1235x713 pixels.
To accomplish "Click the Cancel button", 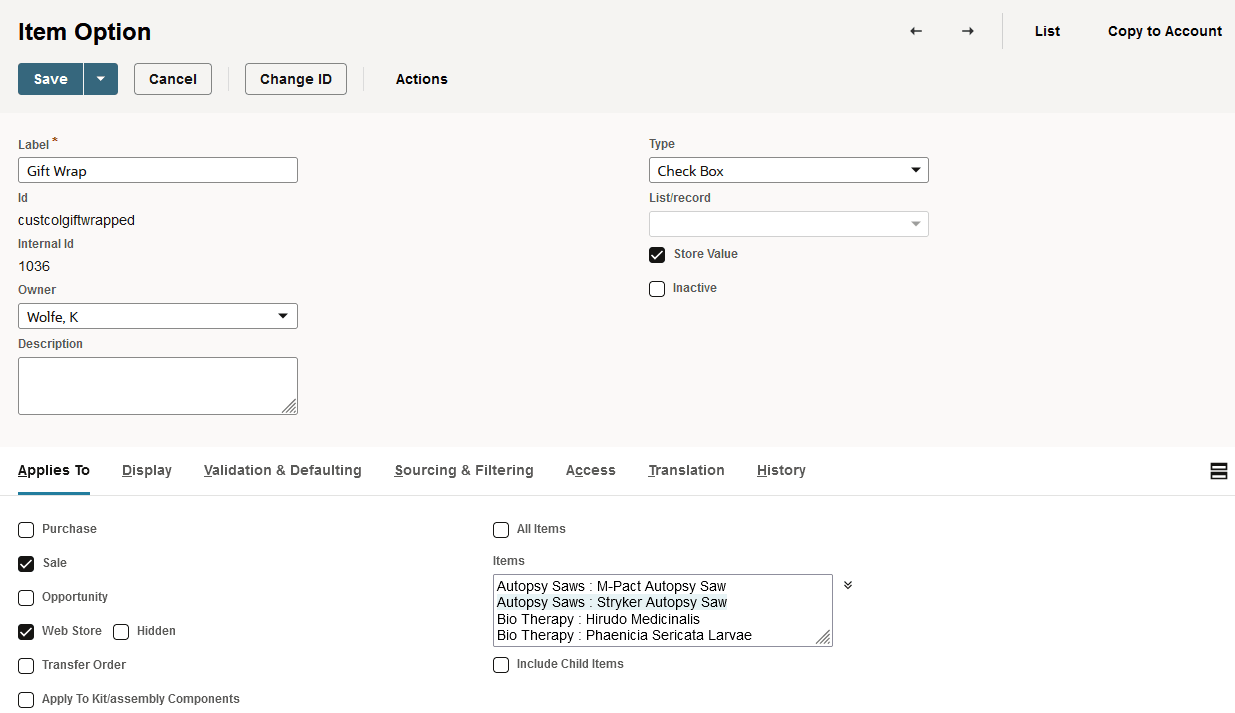I will point(173,79).
